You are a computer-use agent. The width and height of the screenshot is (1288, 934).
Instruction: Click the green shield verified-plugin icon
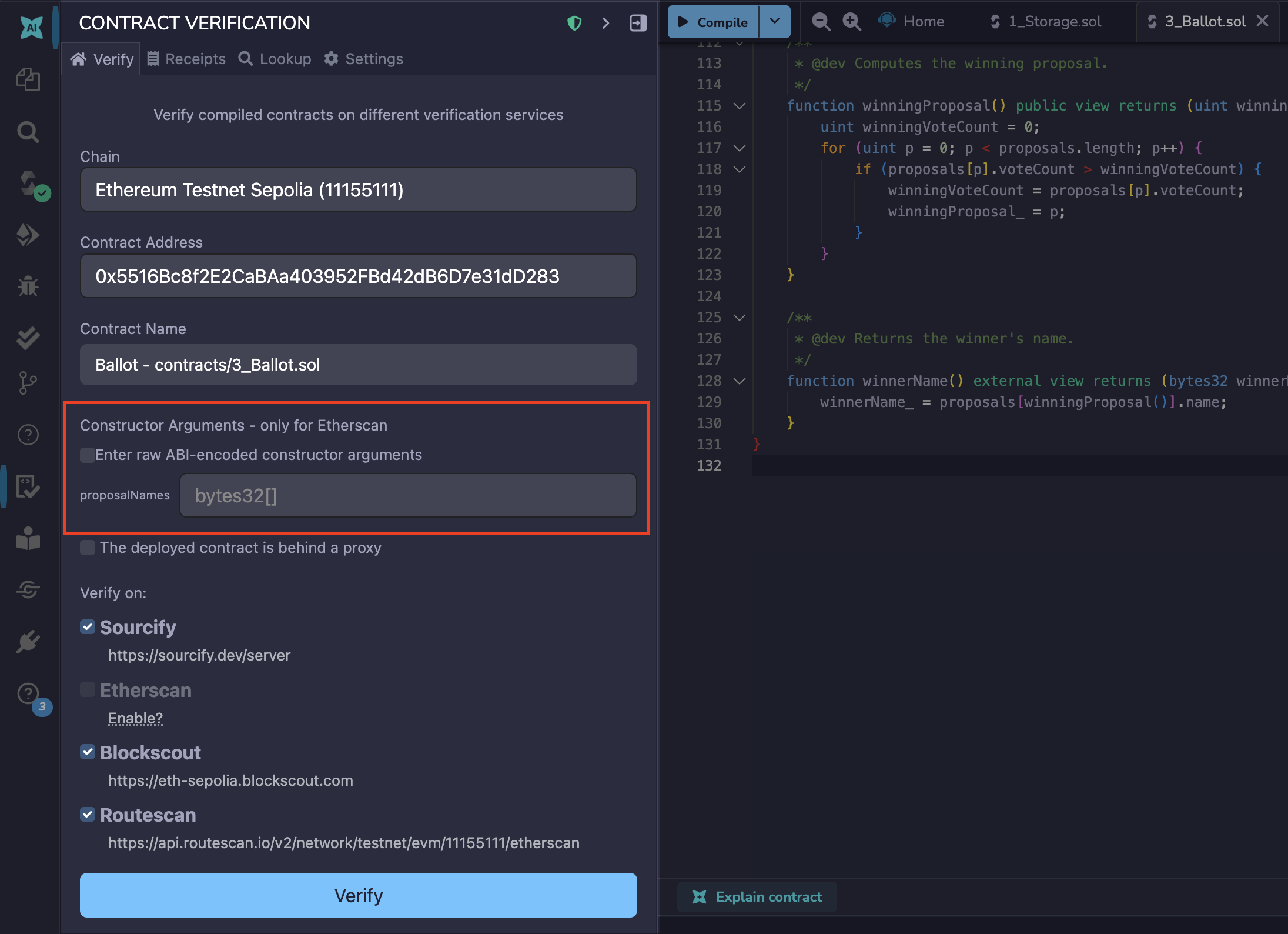(574, 23)
